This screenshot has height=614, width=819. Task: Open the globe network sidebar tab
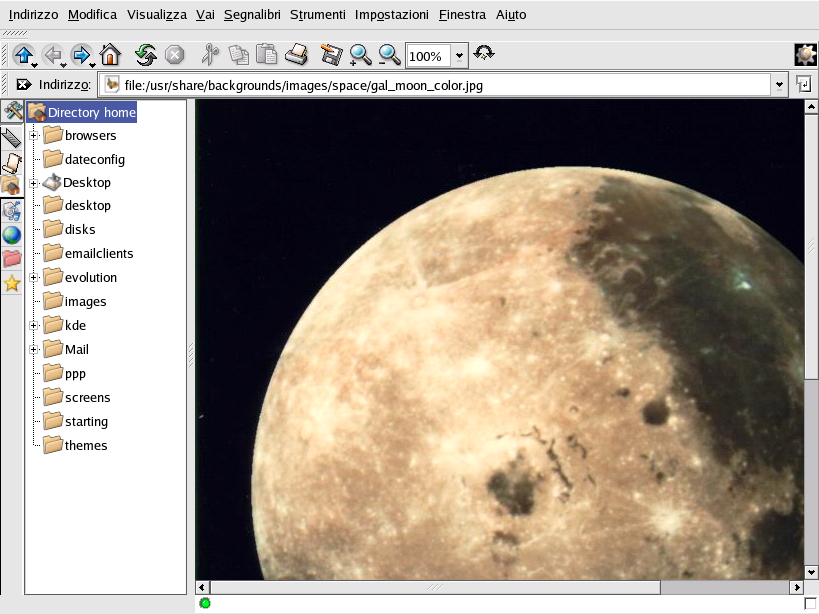click(11, 235)
